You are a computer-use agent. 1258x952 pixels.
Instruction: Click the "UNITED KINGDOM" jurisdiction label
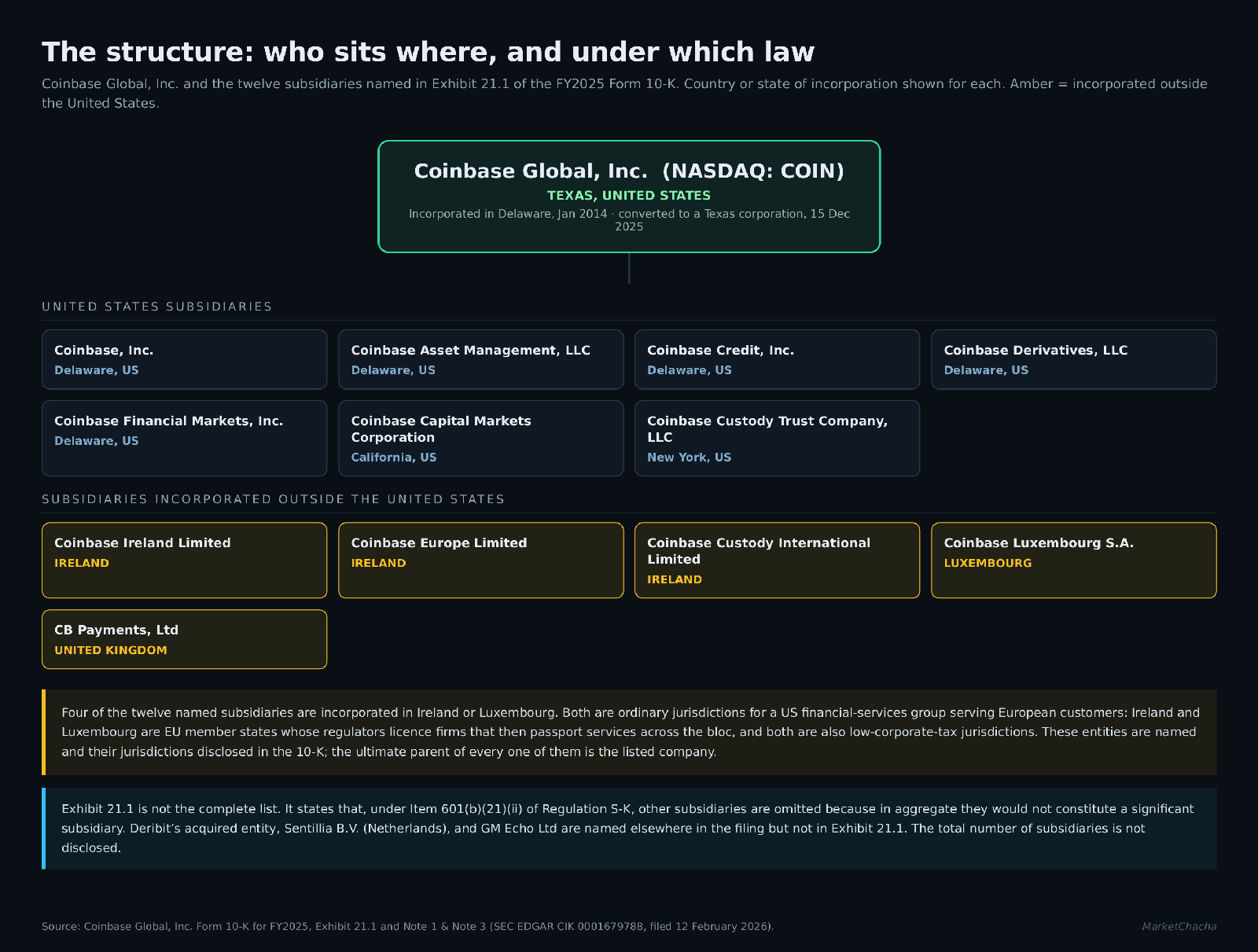pos(111,650)
